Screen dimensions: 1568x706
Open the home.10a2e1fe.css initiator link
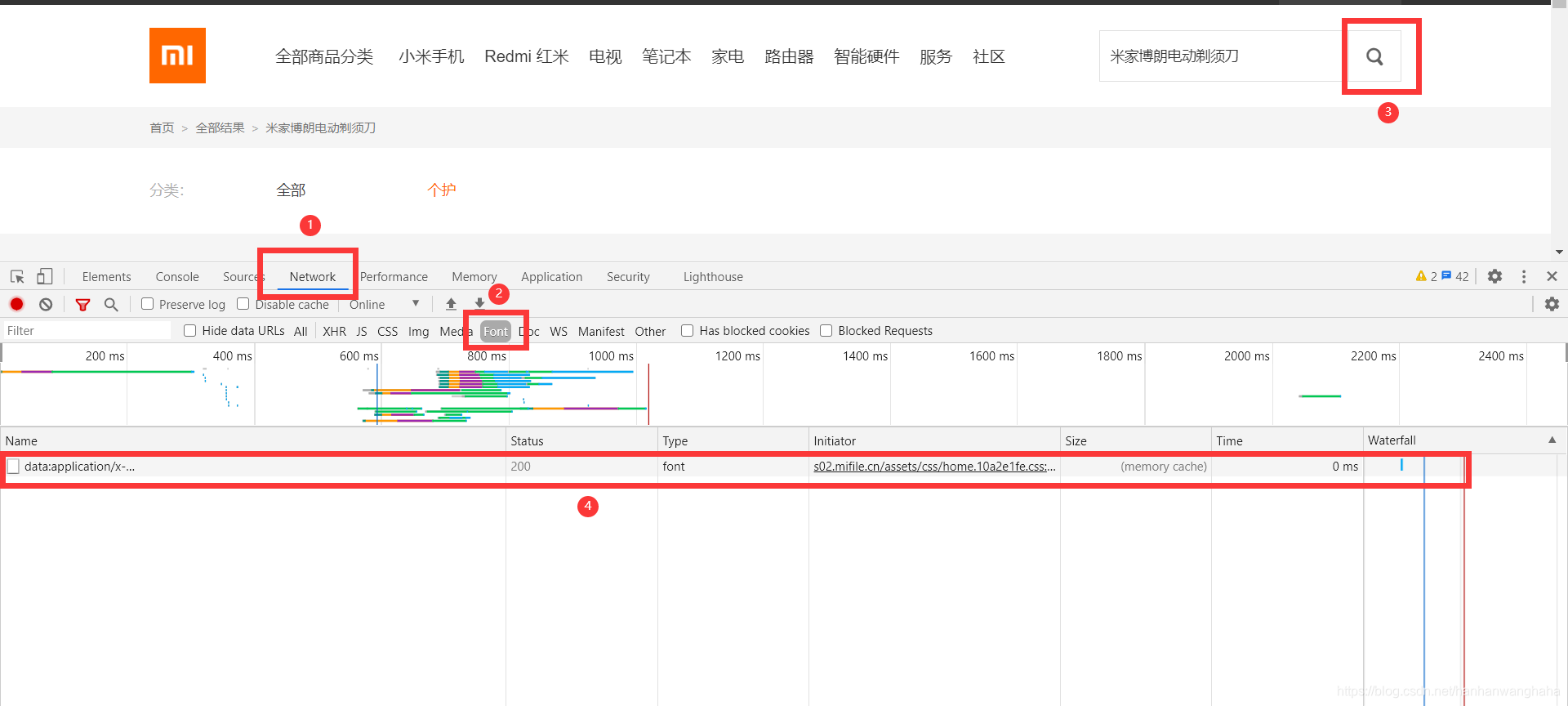934,467
